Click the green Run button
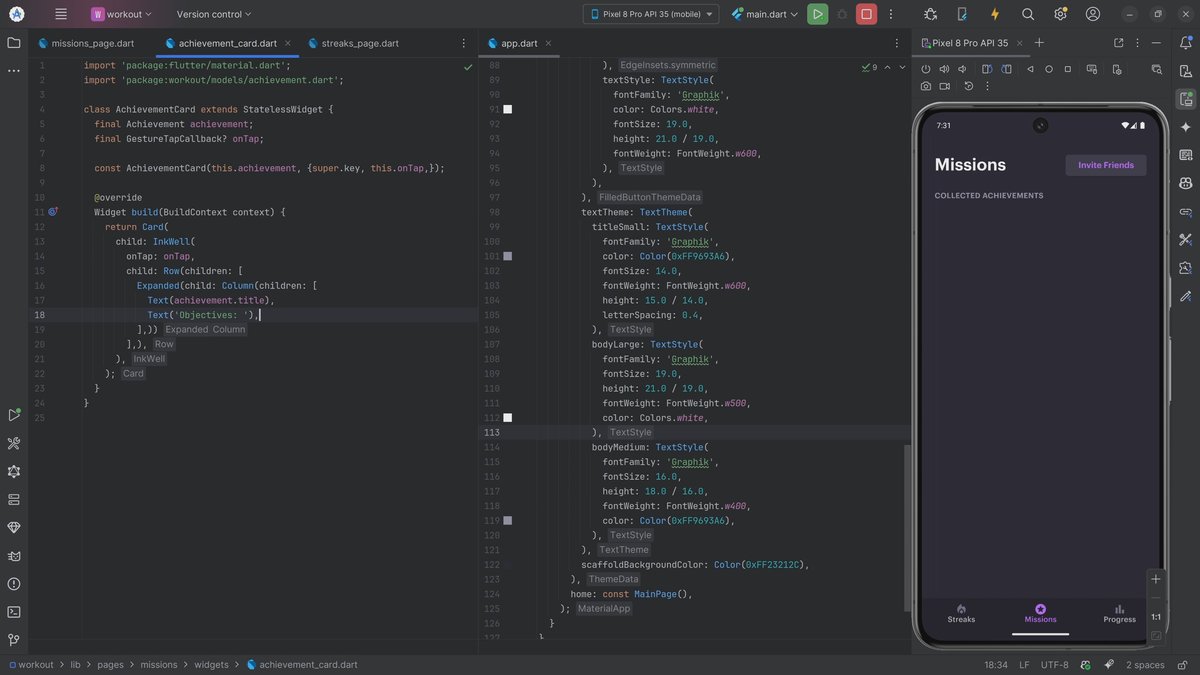The height and width of the screenshot is (675, 1200). click(x=818, y=14)
